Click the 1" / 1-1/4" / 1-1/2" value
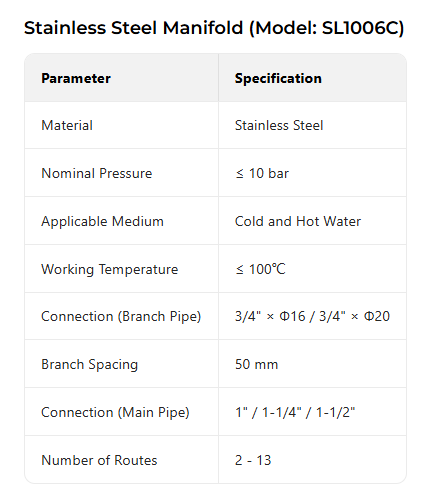429x496 pixels. [295, 412]
